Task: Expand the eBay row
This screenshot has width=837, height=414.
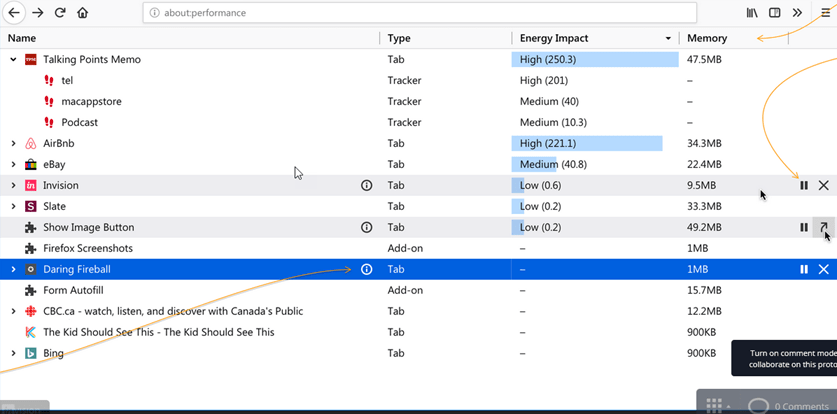Action: tap(14, 164)
